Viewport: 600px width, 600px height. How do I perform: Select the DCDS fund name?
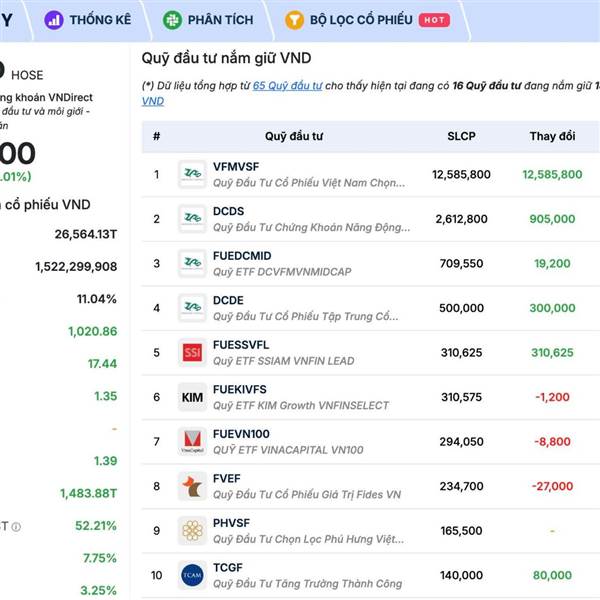[228, 211]
